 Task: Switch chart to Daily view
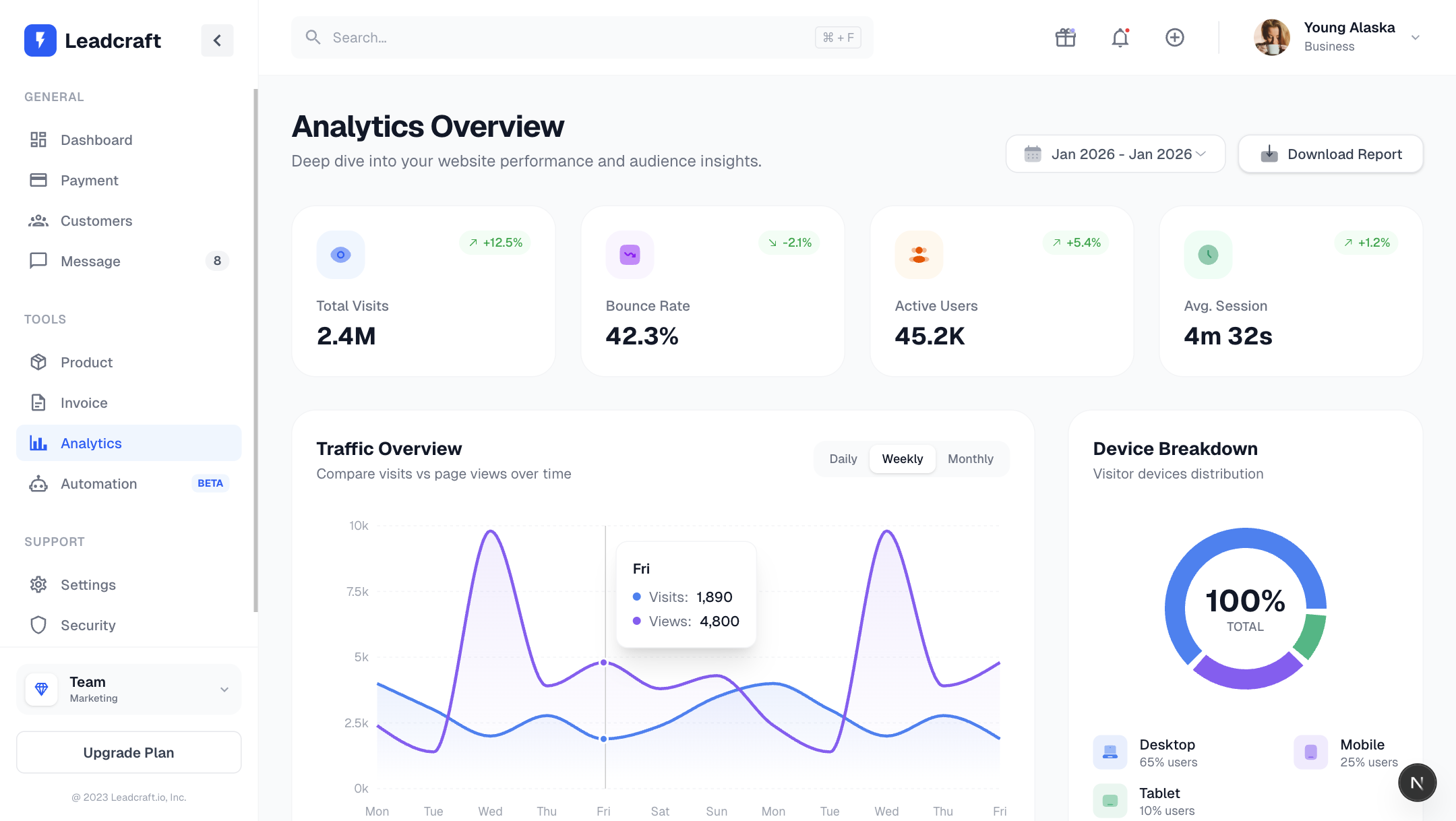pyautogui.click(x=843, y=459)
